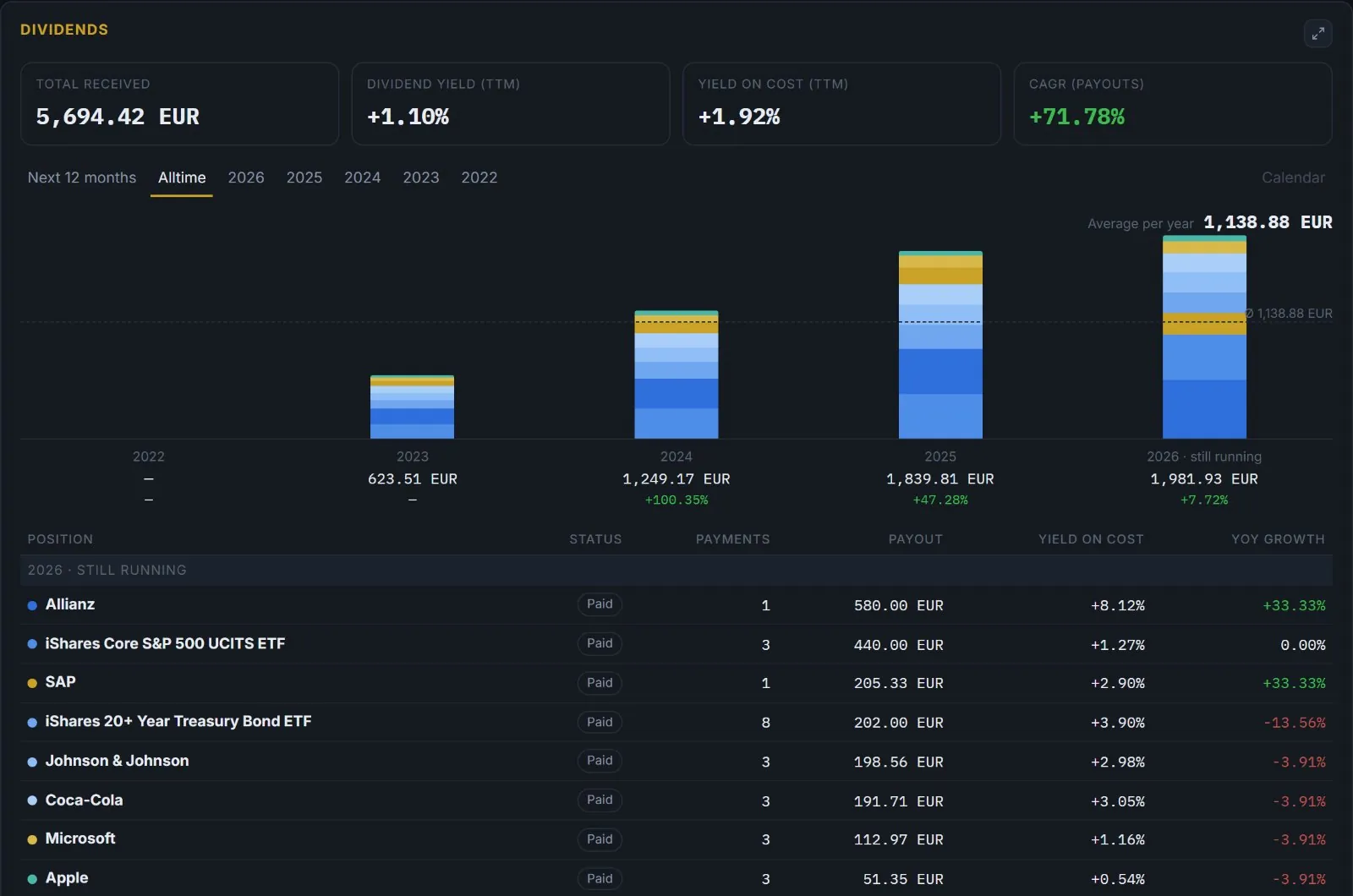Image resolution: width=1353 pixels, height=896 pixels.
Task: Click the Dividend Yield (TTM) card
Action: 511,104
